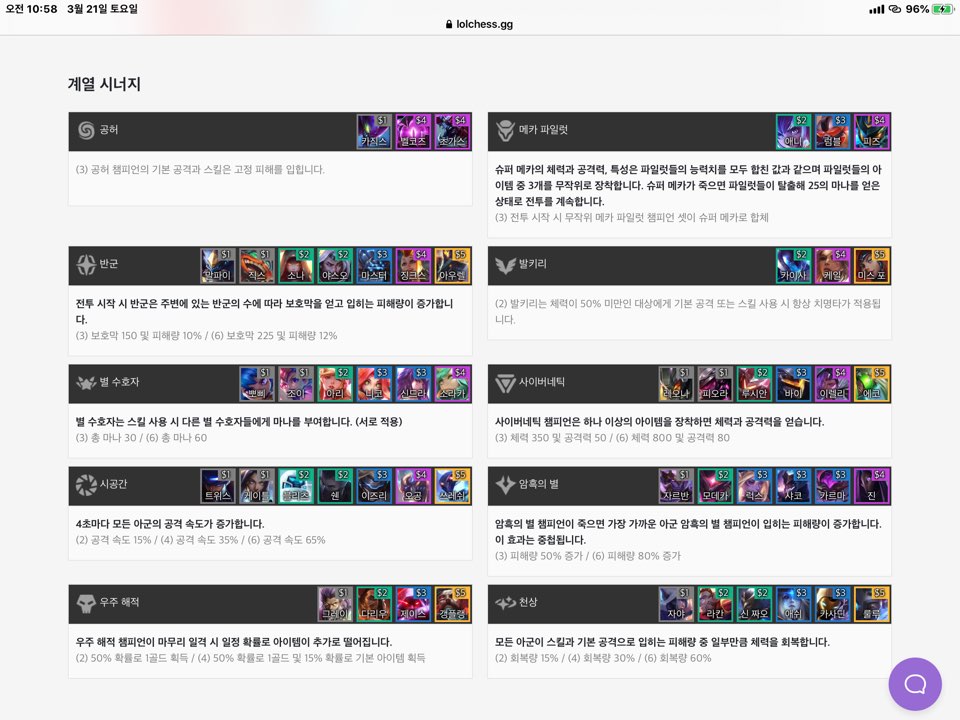Open the 럼블 champion portrait
Viewport: 960px width, 720px height.
pyautogui.click(x=833, y=132)
